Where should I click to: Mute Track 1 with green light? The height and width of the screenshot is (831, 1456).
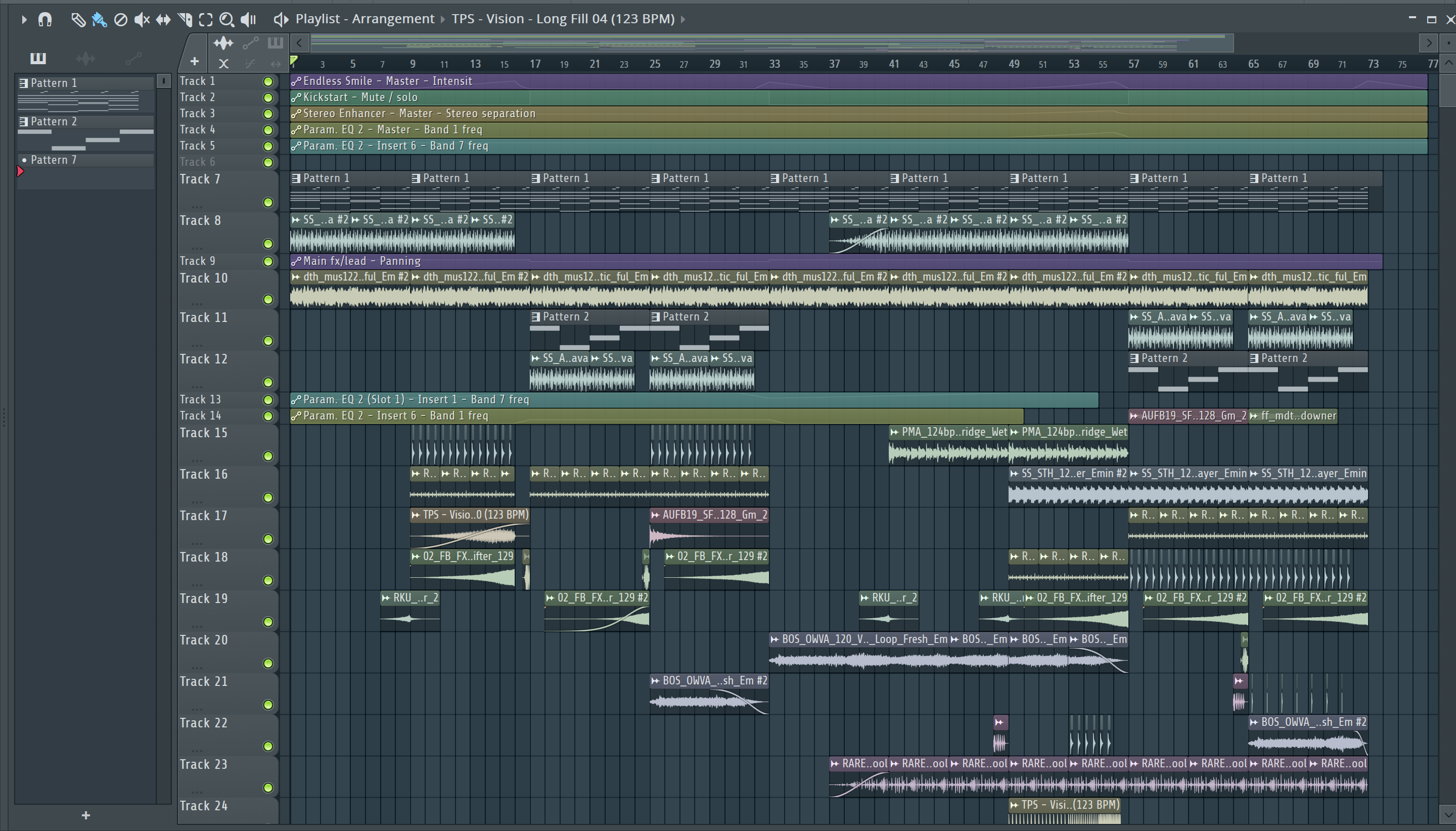pos(267,81)
